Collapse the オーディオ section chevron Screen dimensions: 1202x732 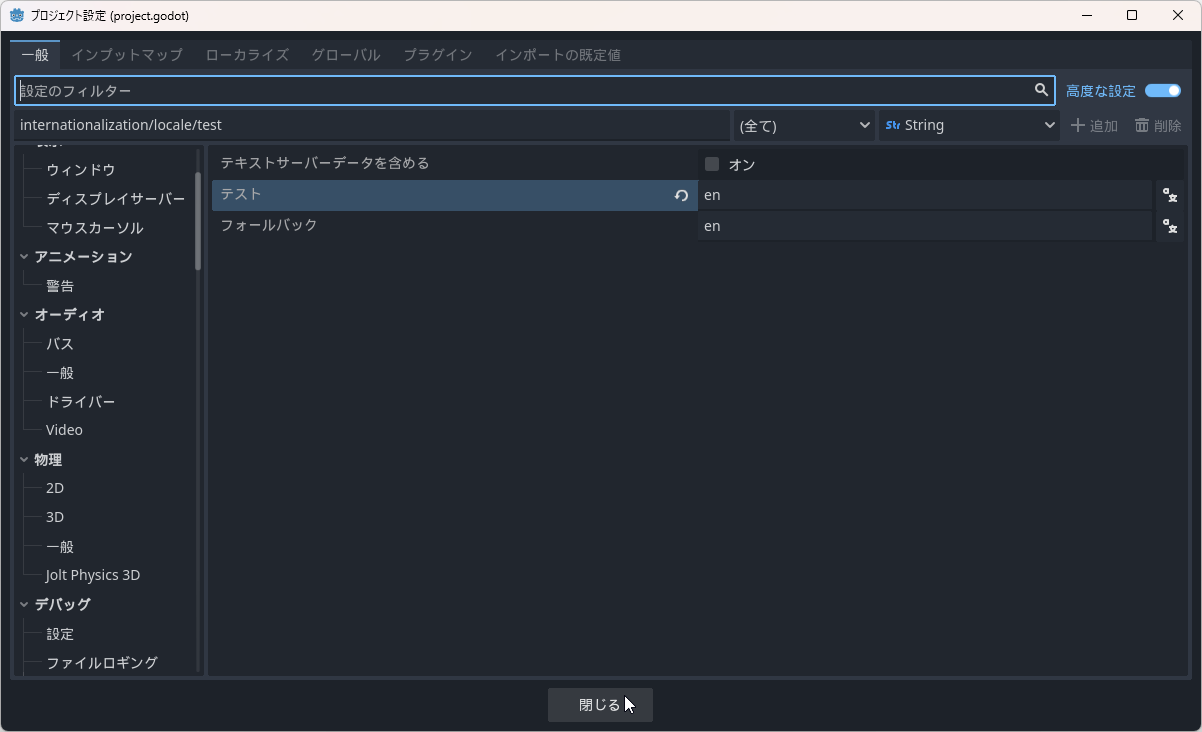pos(24,315)
